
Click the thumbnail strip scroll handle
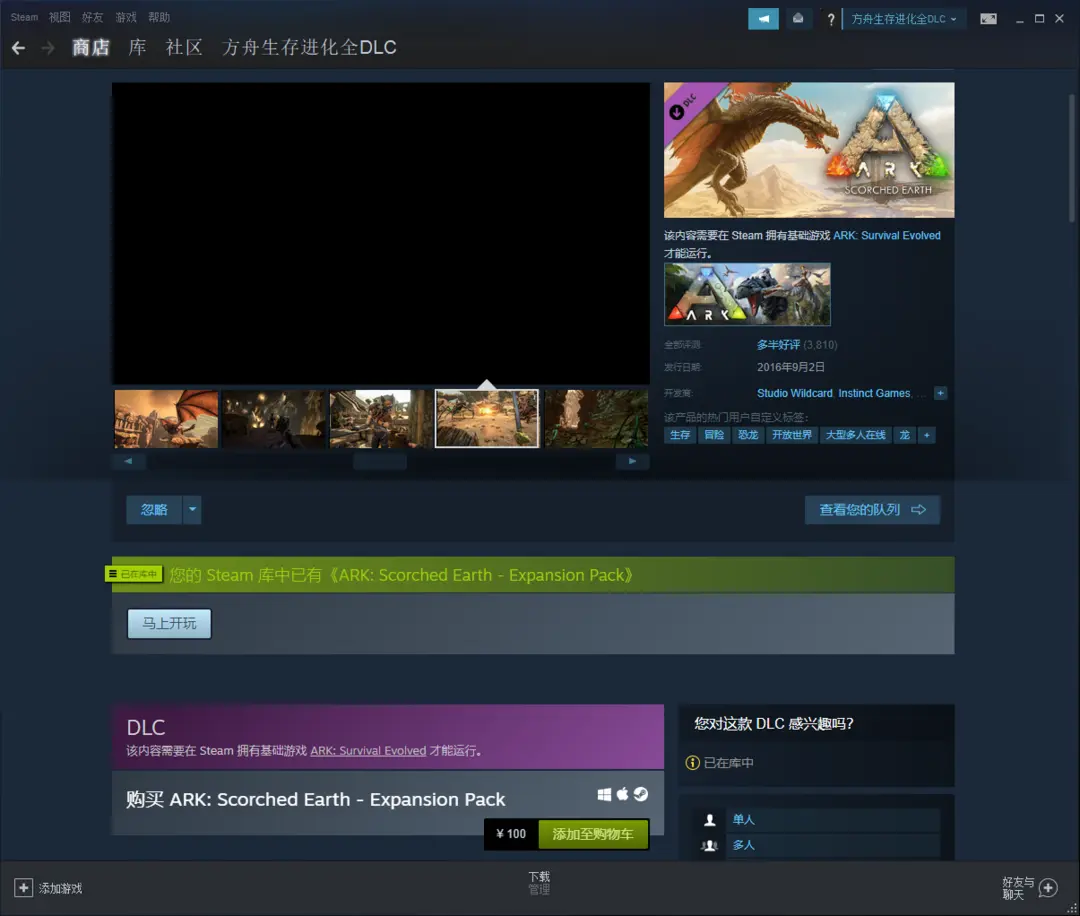click(x=380, y=461)
